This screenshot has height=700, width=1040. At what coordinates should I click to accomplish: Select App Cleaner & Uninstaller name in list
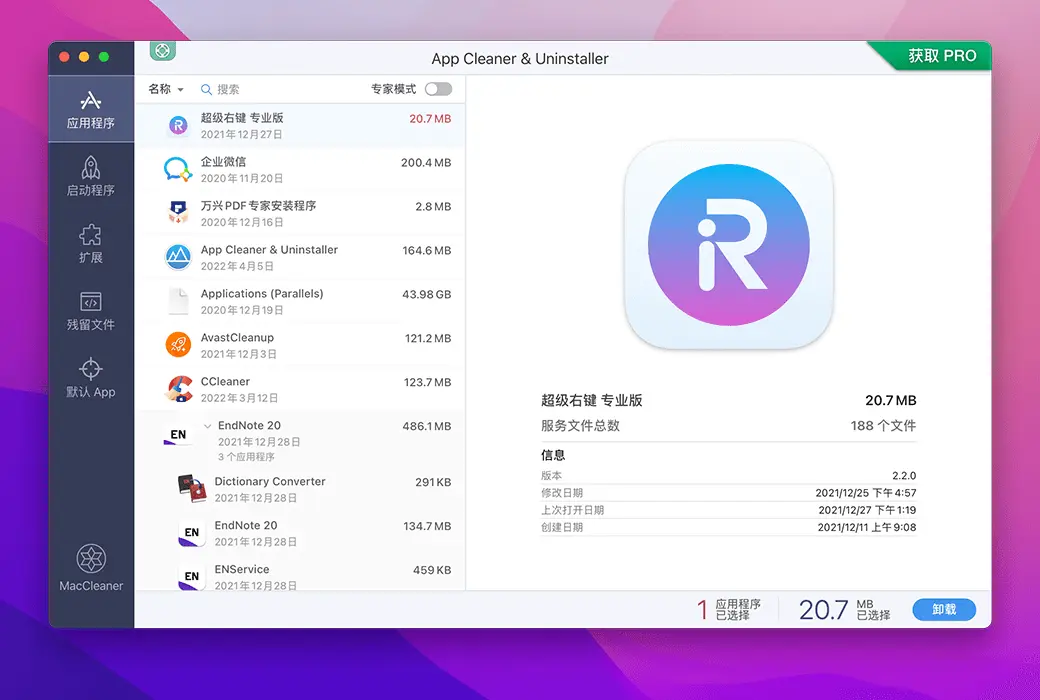[x=269, y=249]
